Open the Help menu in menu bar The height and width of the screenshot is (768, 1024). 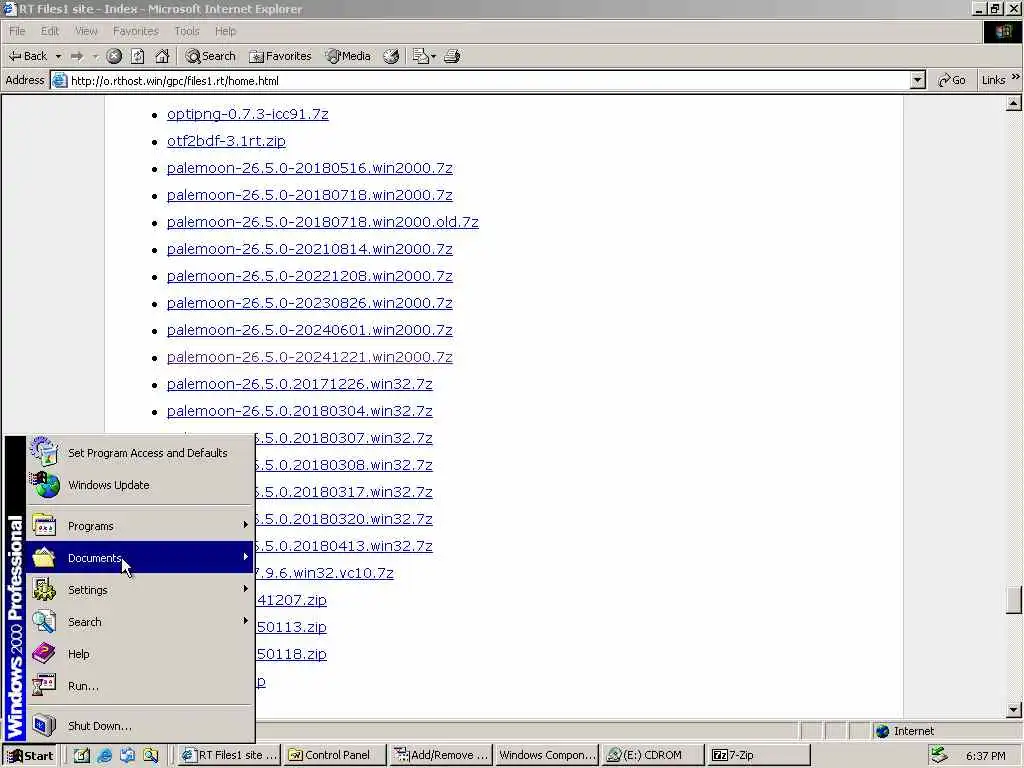click(x=225, y=31)
